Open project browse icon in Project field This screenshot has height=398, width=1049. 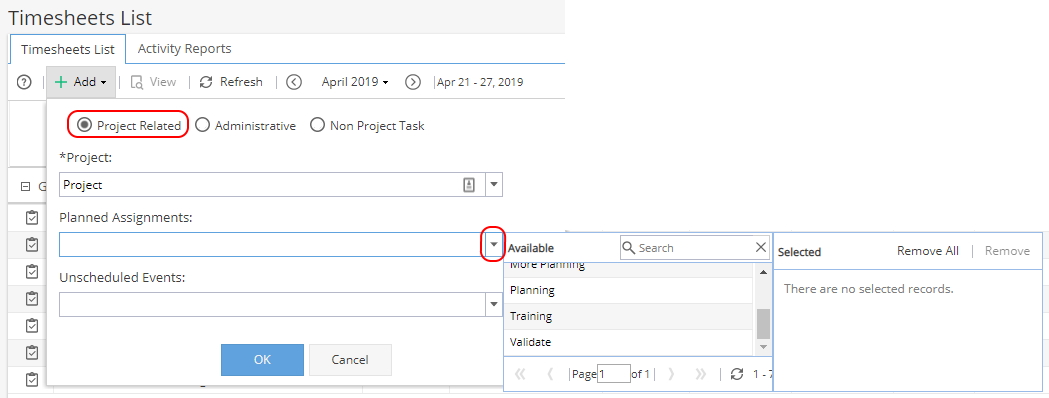click(469, 185)
